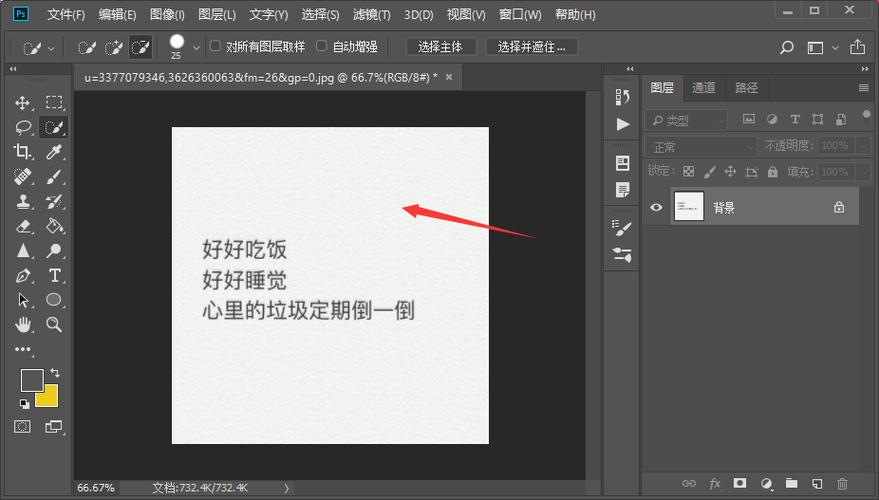Select the Eyedropper tool

click(x=54, y=151)
